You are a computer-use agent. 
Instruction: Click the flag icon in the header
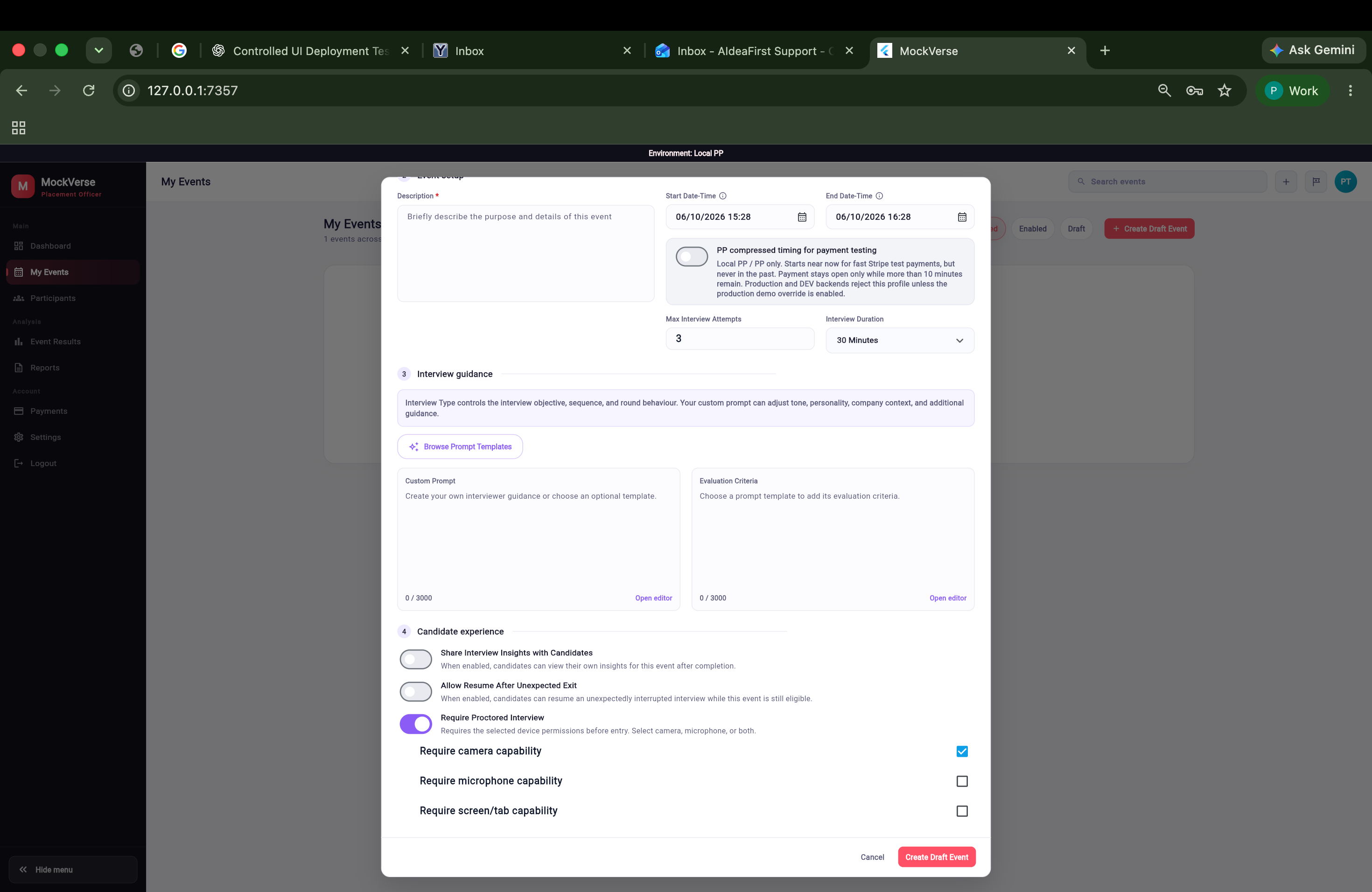tap(1316, 181)
